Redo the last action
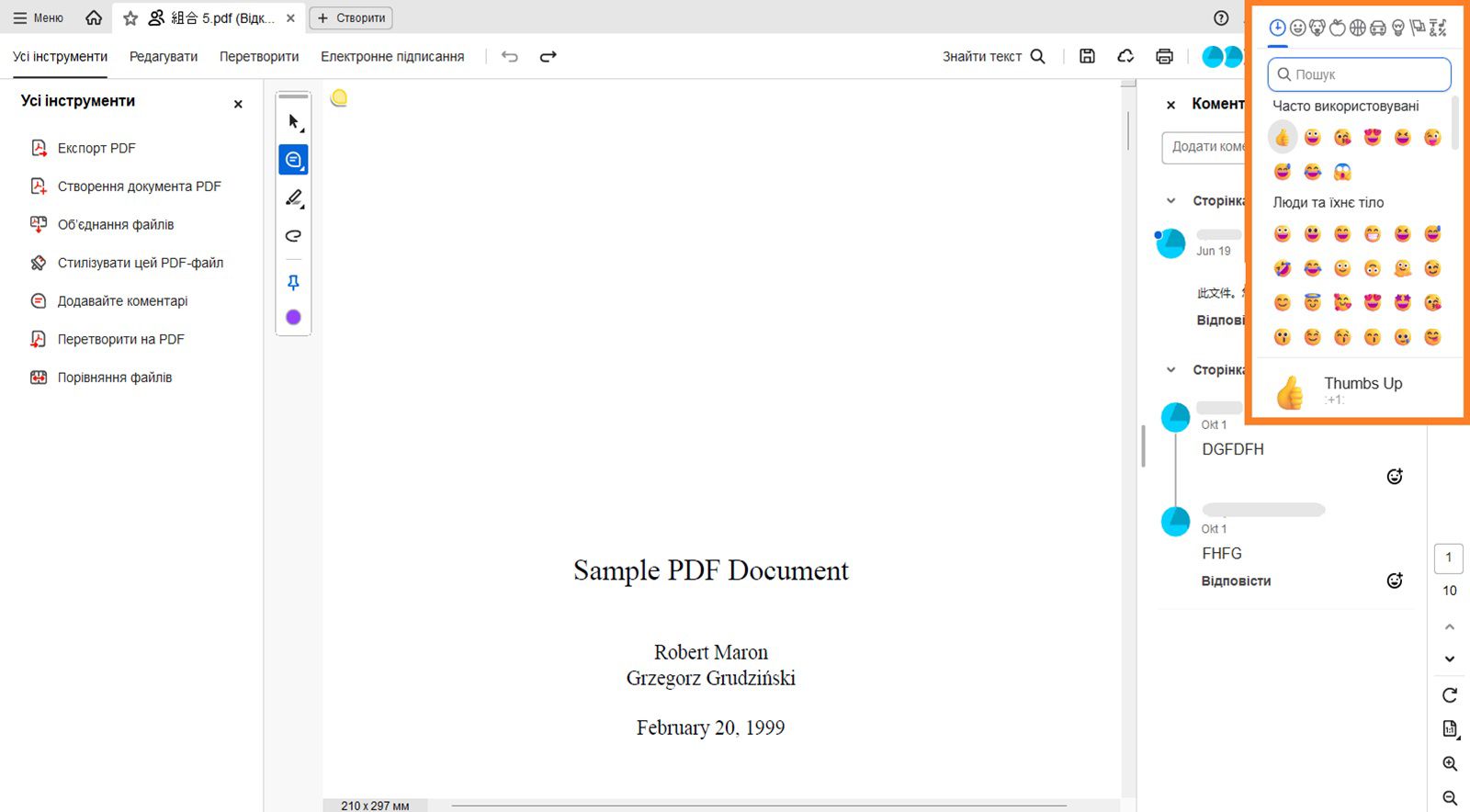The width and height of the screenshot is (1470, 812). 548,56
